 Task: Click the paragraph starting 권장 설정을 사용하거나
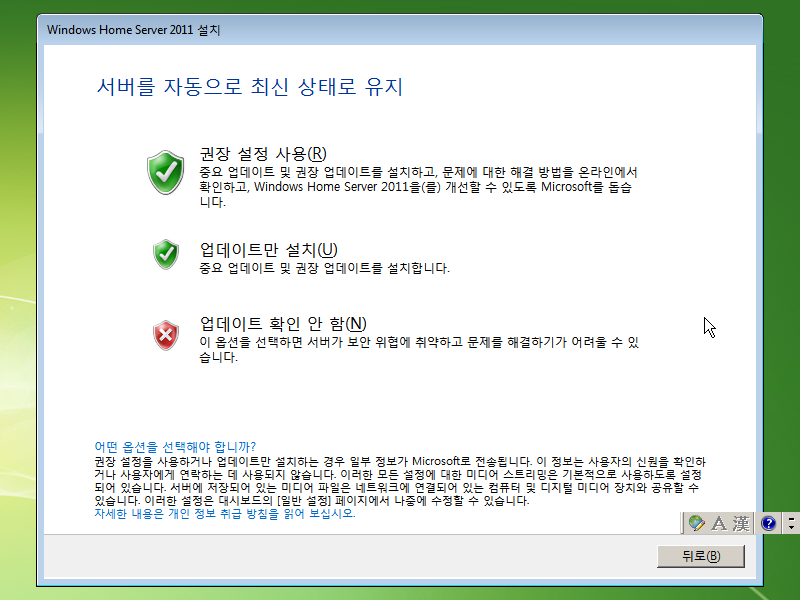400,481
